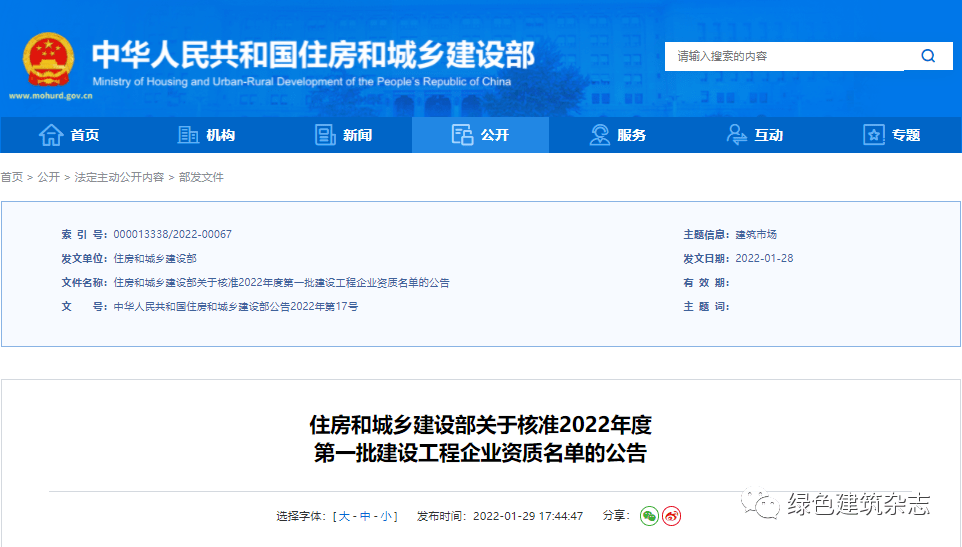Click the www.mohurd.gov.cn site address text
Screen dimensions: 962x547
[x=51, y=96]
